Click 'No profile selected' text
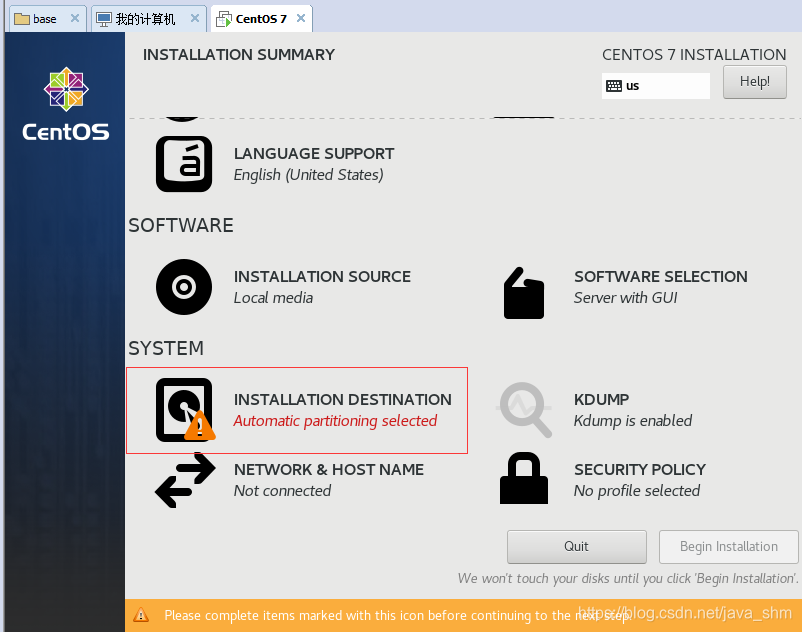802x632 pixels. [637, 491]
